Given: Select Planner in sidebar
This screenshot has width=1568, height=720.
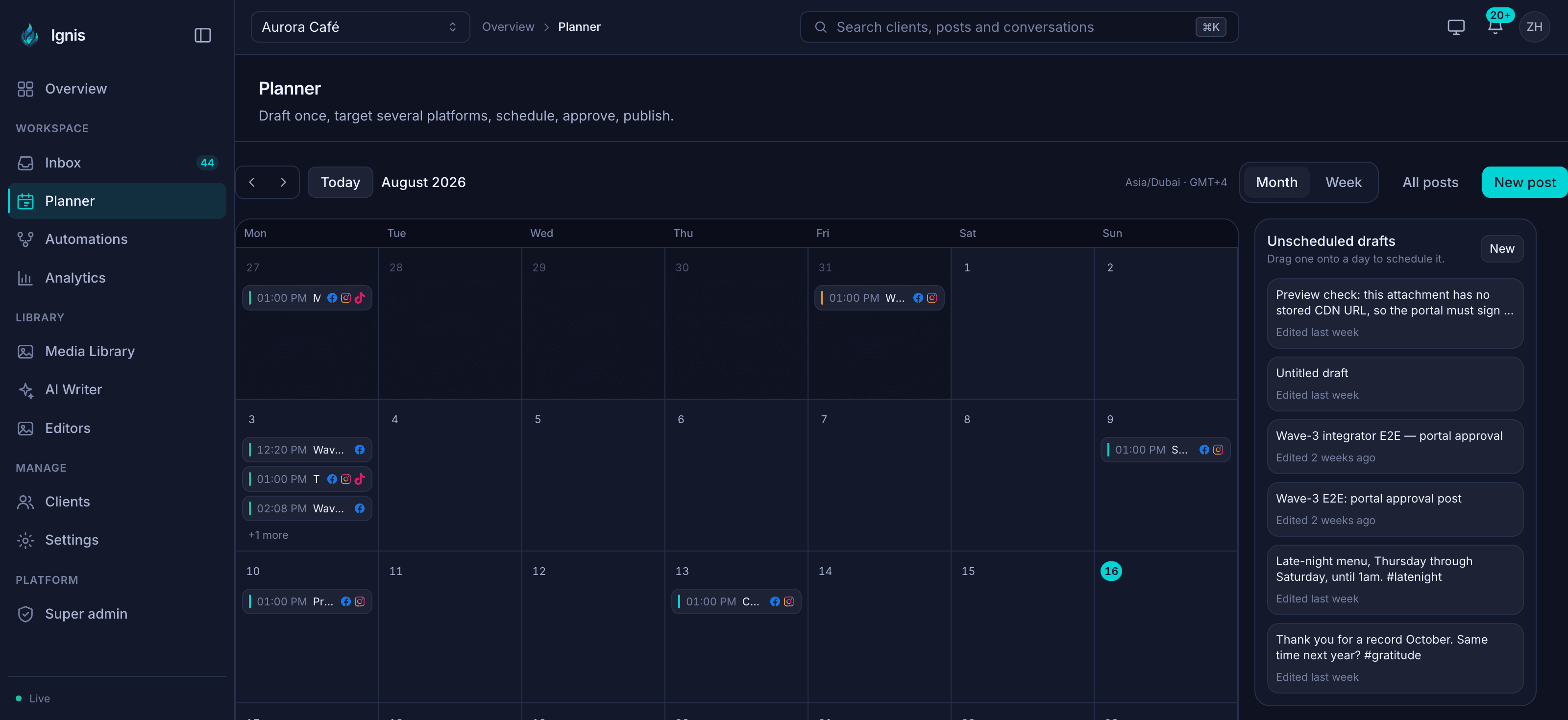Looking at the screenshot, I should point(117,201).
